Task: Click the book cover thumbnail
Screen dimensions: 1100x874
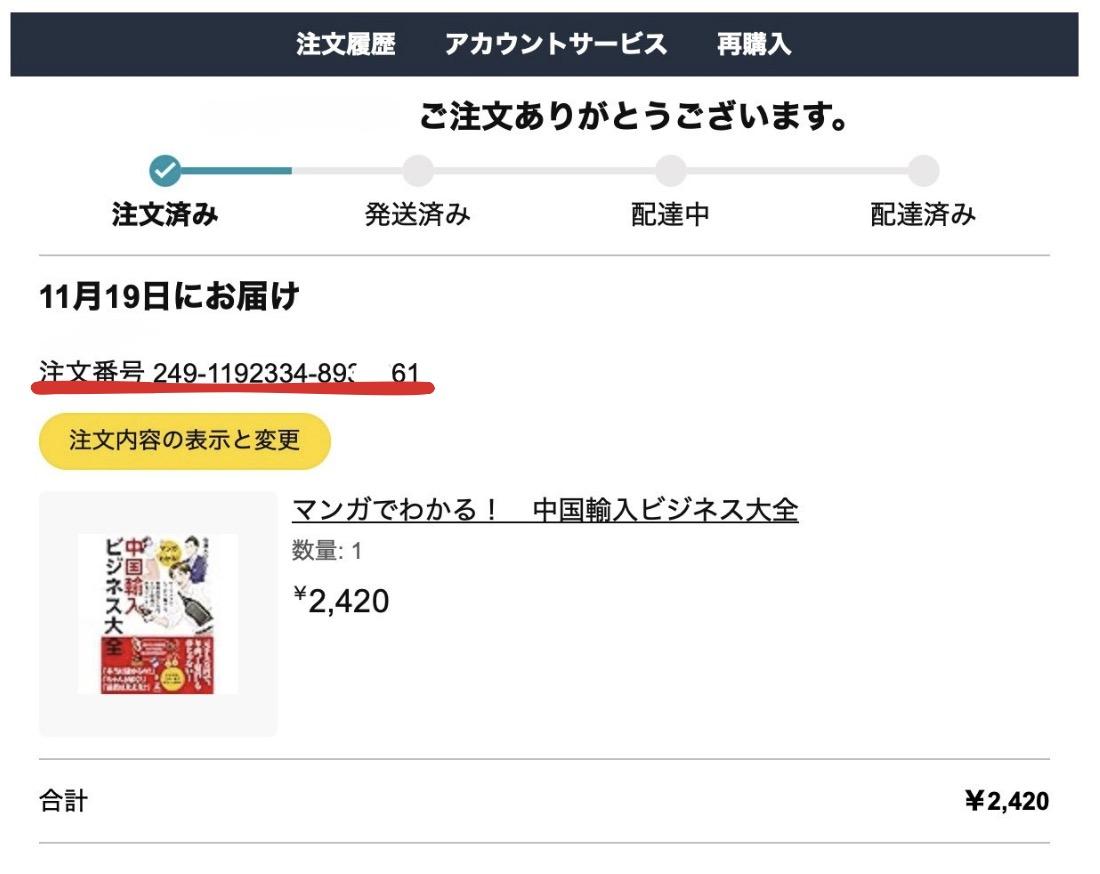Action: click(158, 613)
